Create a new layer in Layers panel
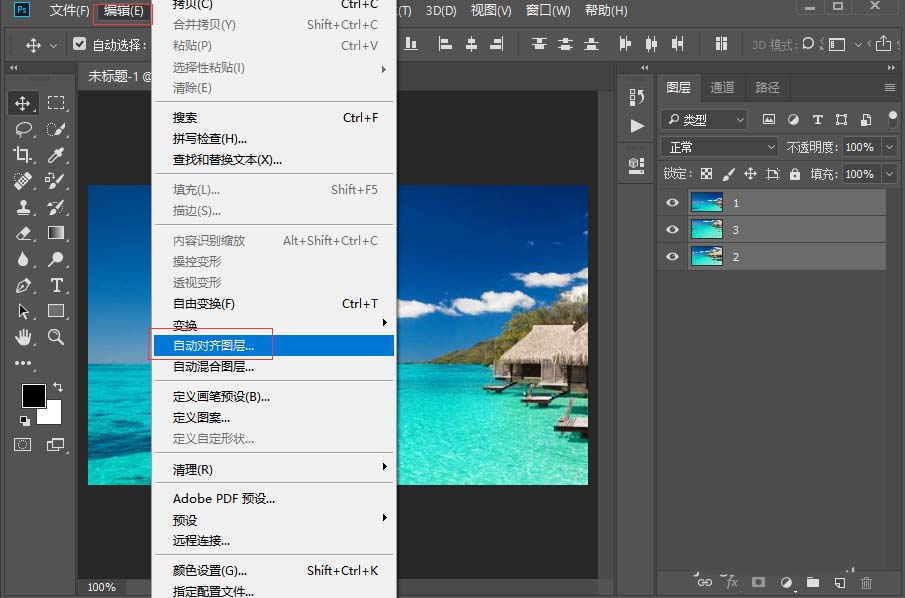The width and height of the screenshot is (905, 598). pos(840,582)
